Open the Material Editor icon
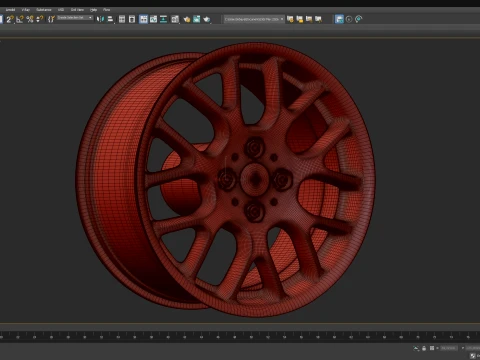 point(175,19)
